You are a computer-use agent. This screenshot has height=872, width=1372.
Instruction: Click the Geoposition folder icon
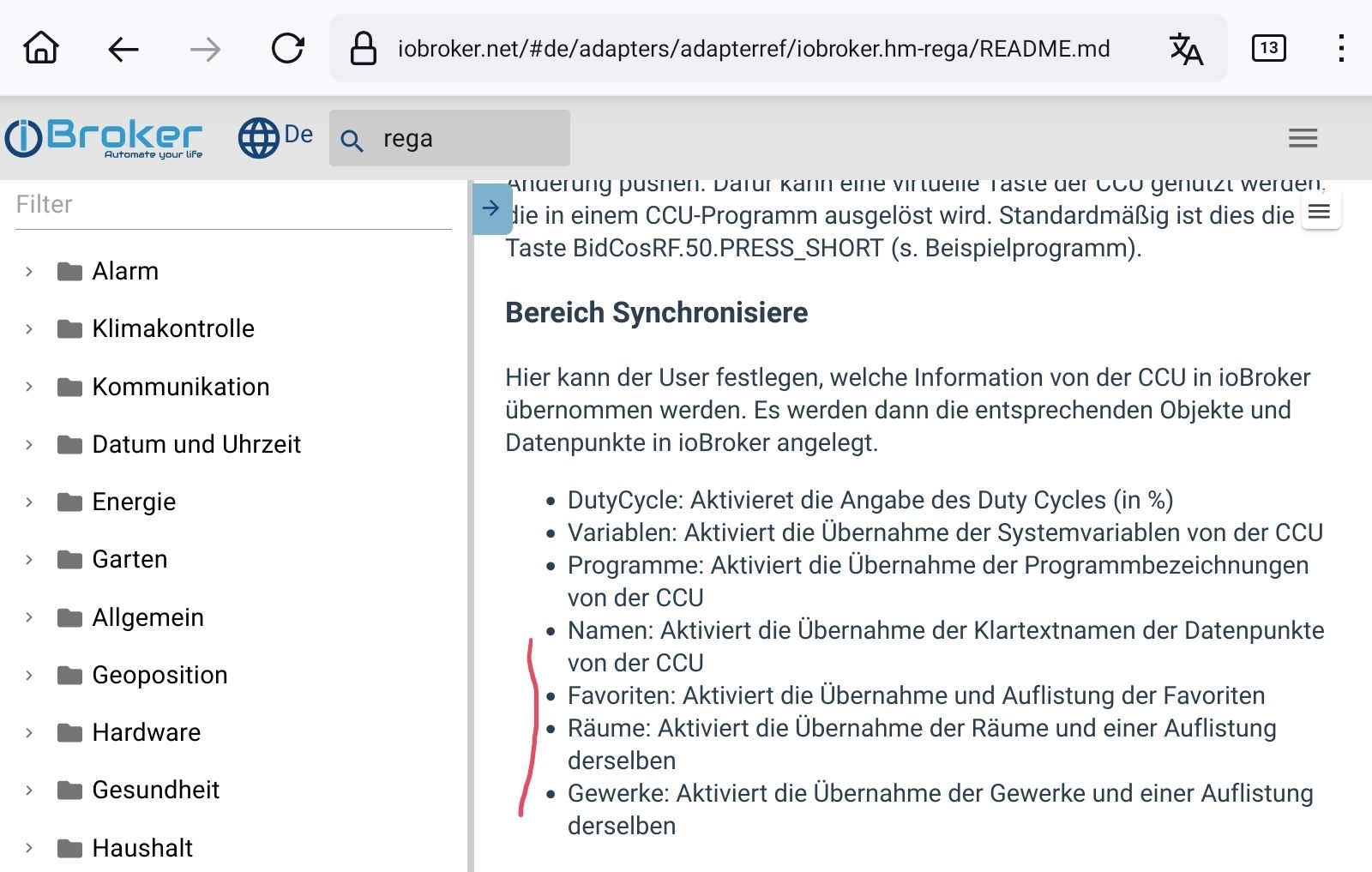coord(69,675)
